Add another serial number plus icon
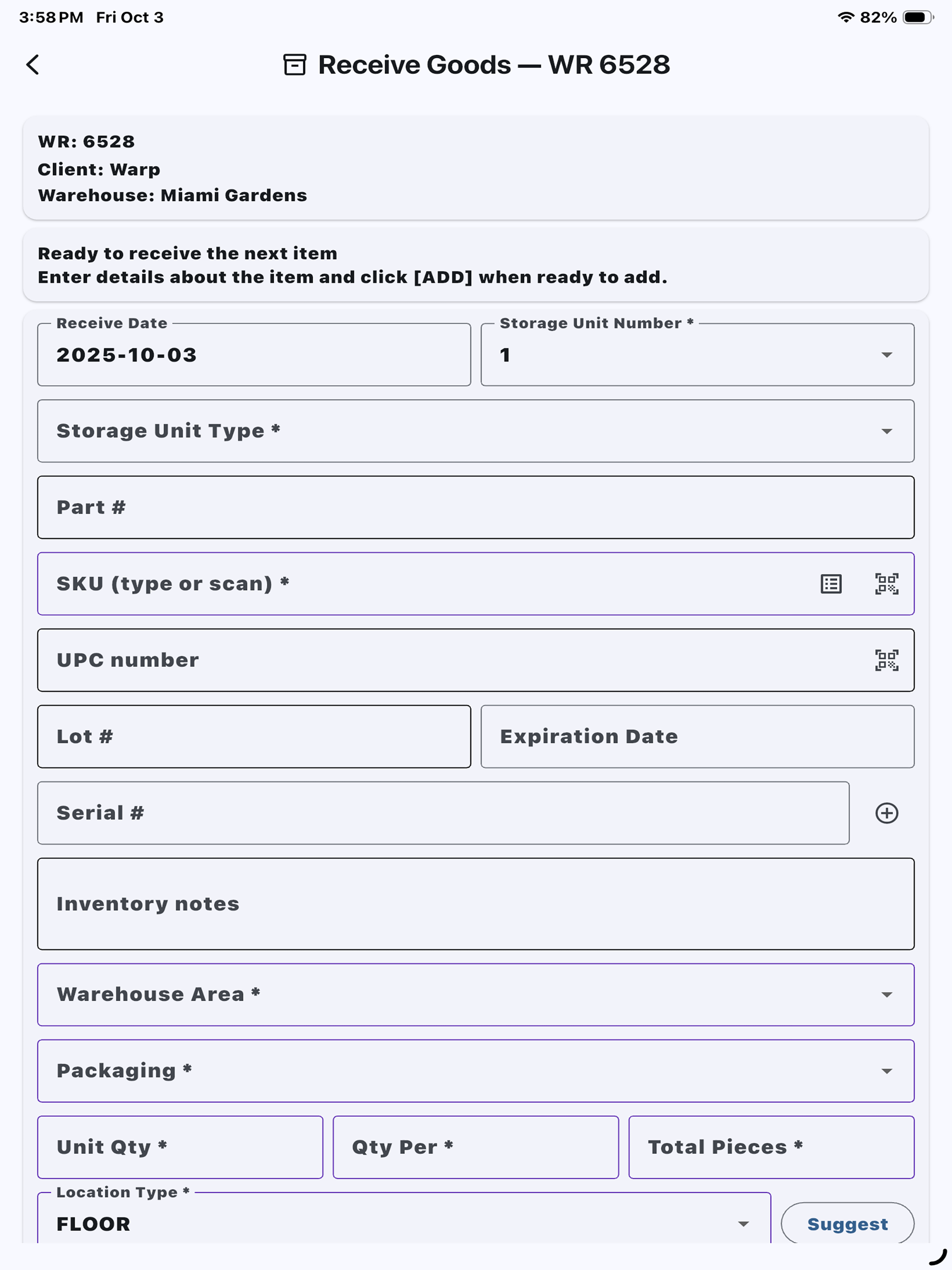 (887, 813)
